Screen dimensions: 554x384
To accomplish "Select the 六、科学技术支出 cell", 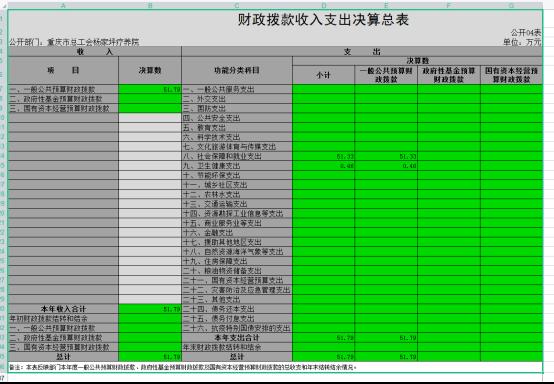I will click(237, 137).
